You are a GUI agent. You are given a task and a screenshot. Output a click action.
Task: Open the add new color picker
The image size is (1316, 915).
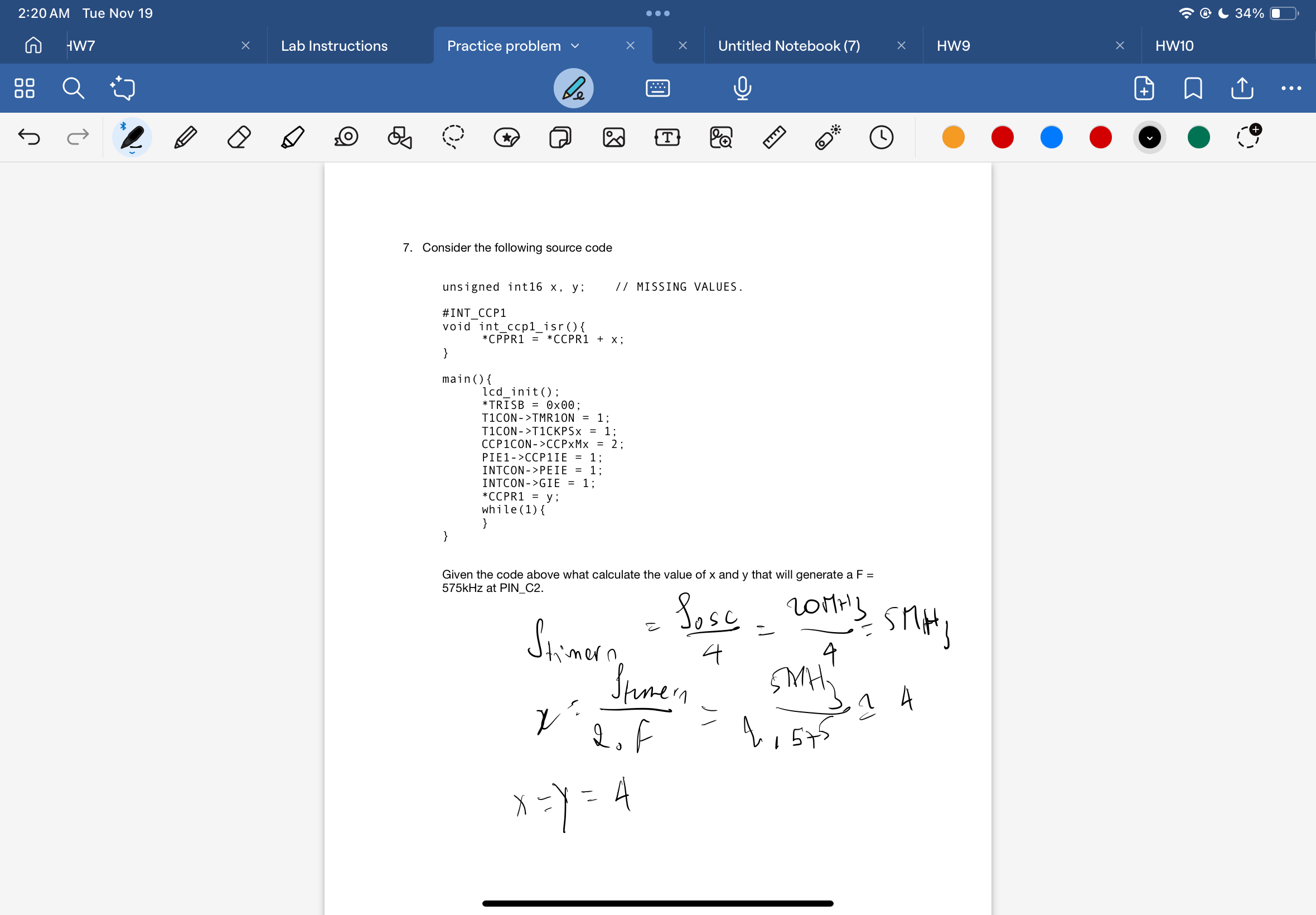(1249, 137)
